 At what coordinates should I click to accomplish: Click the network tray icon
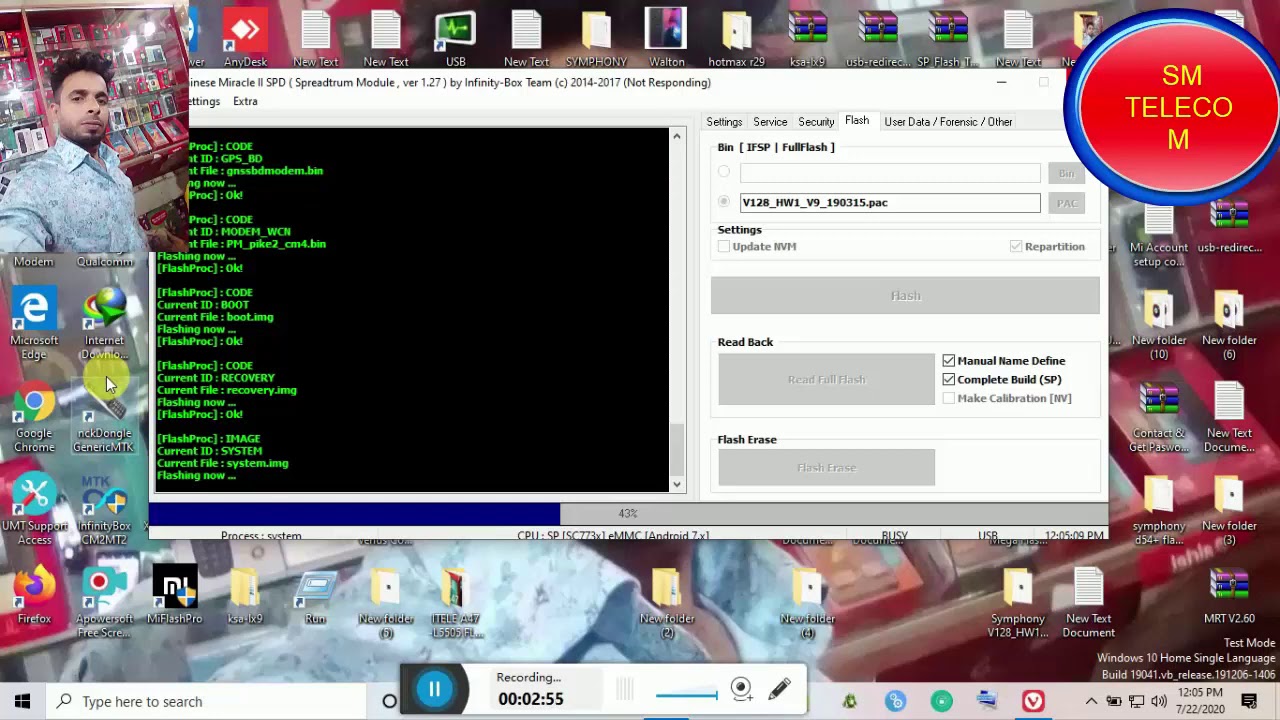pyautogui.click(x=1138, y=702)
